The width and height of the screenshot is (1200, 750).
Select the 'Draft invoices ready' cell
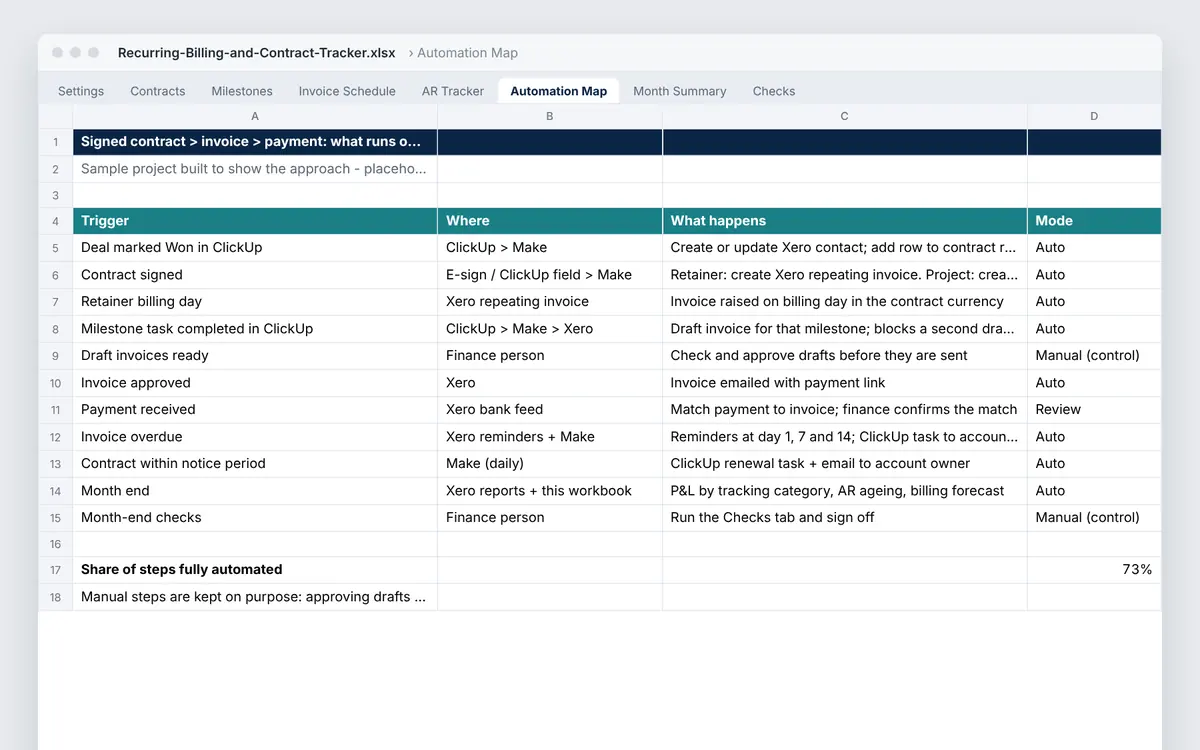(x=255, y=356)
